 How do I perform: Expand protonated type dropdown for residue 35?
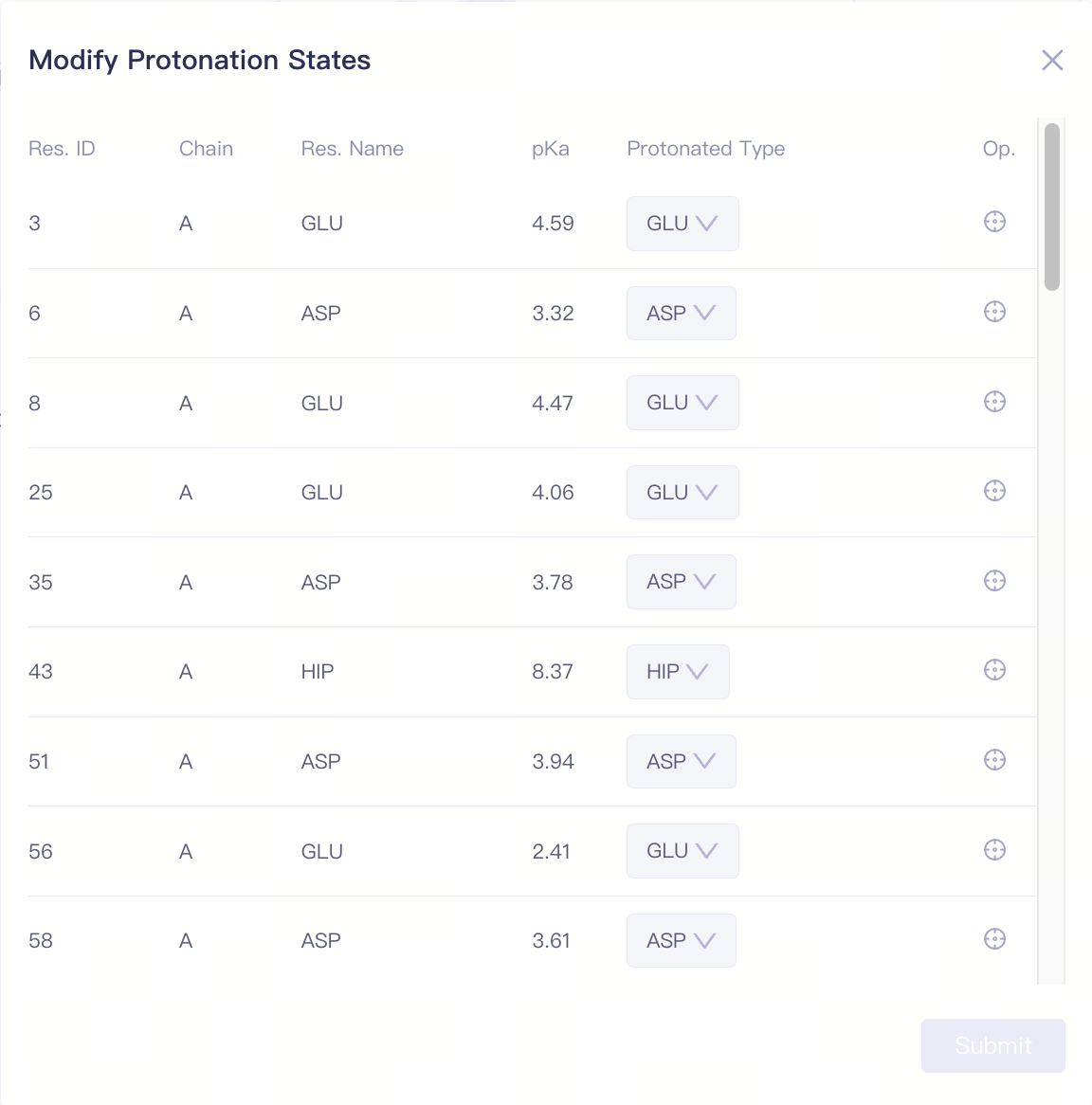(681, 582)
